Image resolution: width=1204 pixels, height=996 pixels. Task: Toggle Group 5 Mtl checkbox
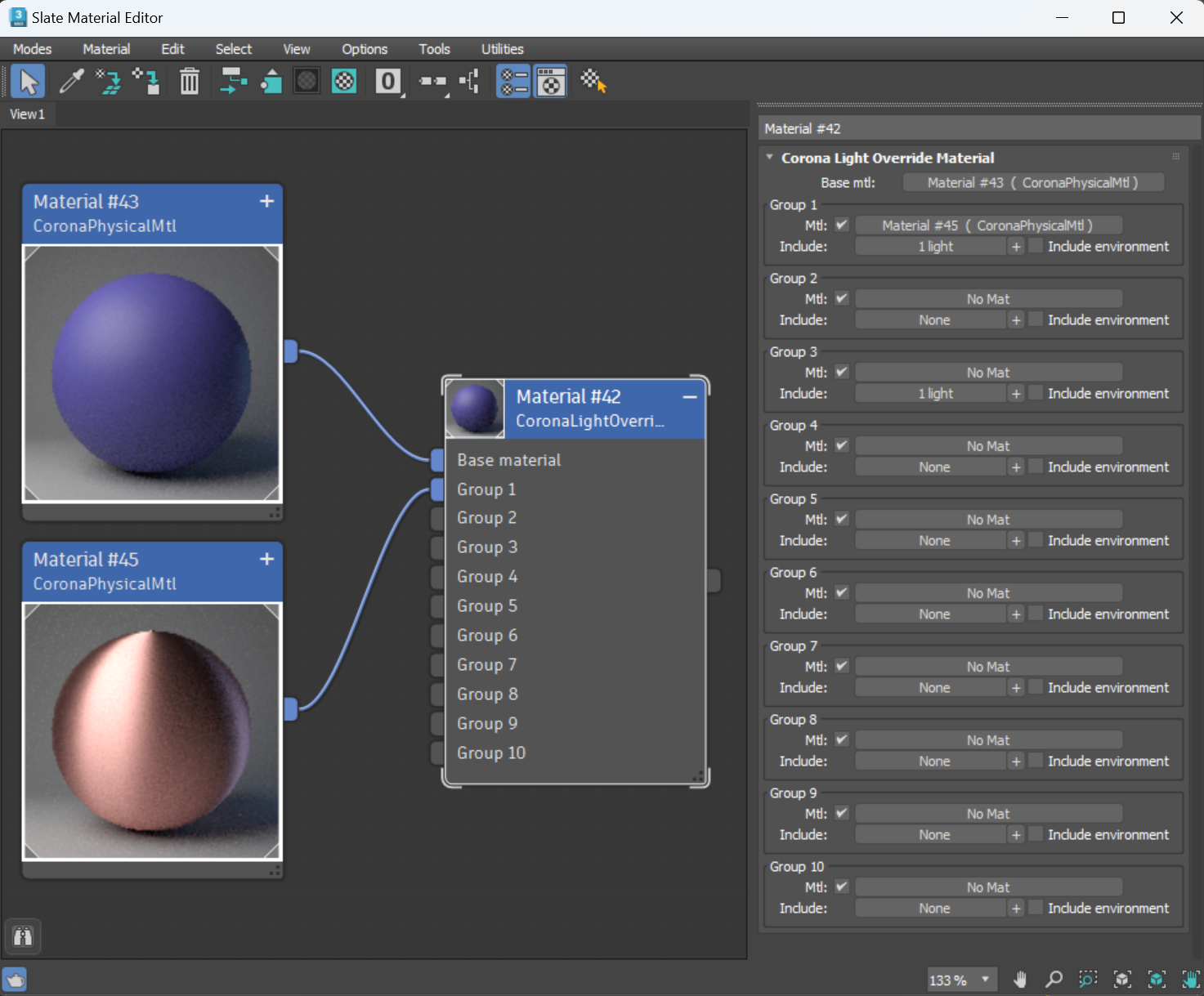pos(842,519)
